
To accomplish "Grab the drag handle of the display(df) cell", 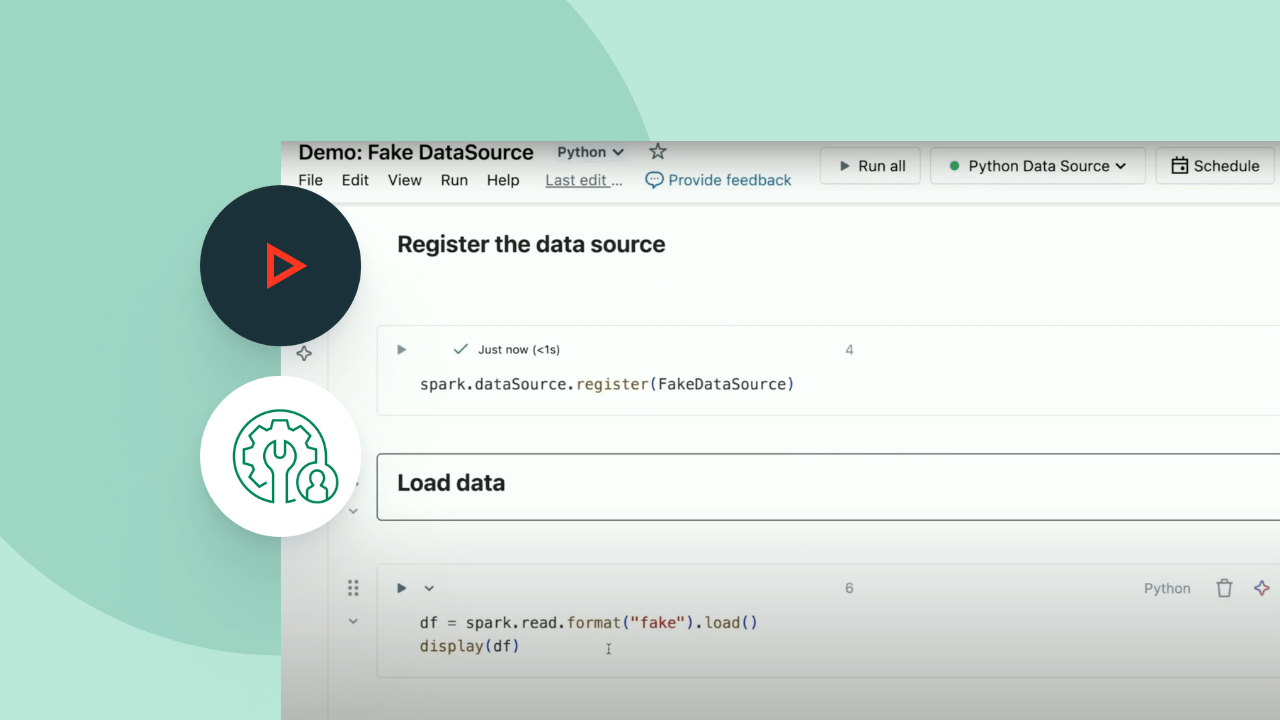I will (353, 588).
